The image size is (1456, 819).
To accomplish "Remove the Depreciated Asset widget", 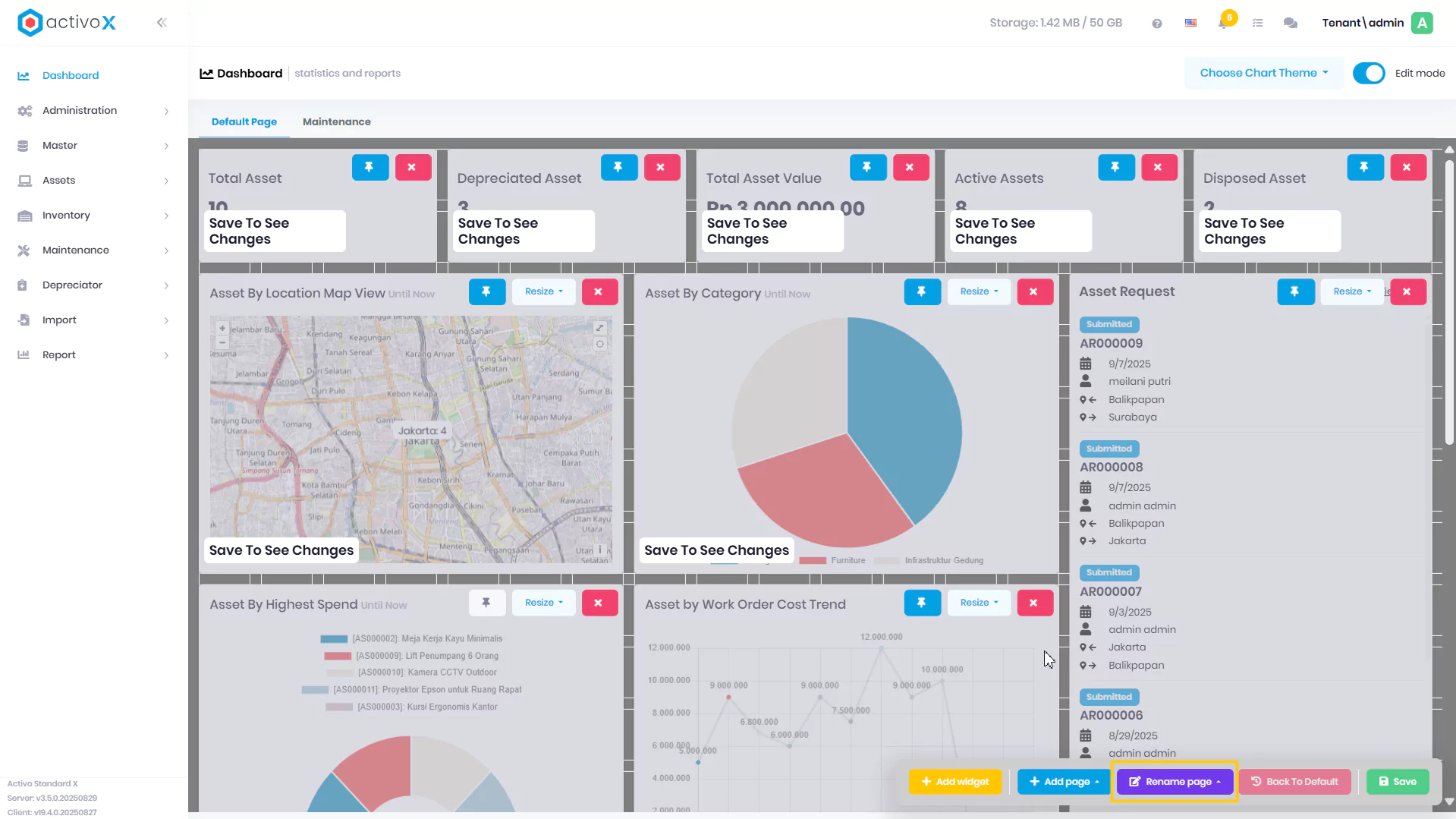I will point(661,167).
